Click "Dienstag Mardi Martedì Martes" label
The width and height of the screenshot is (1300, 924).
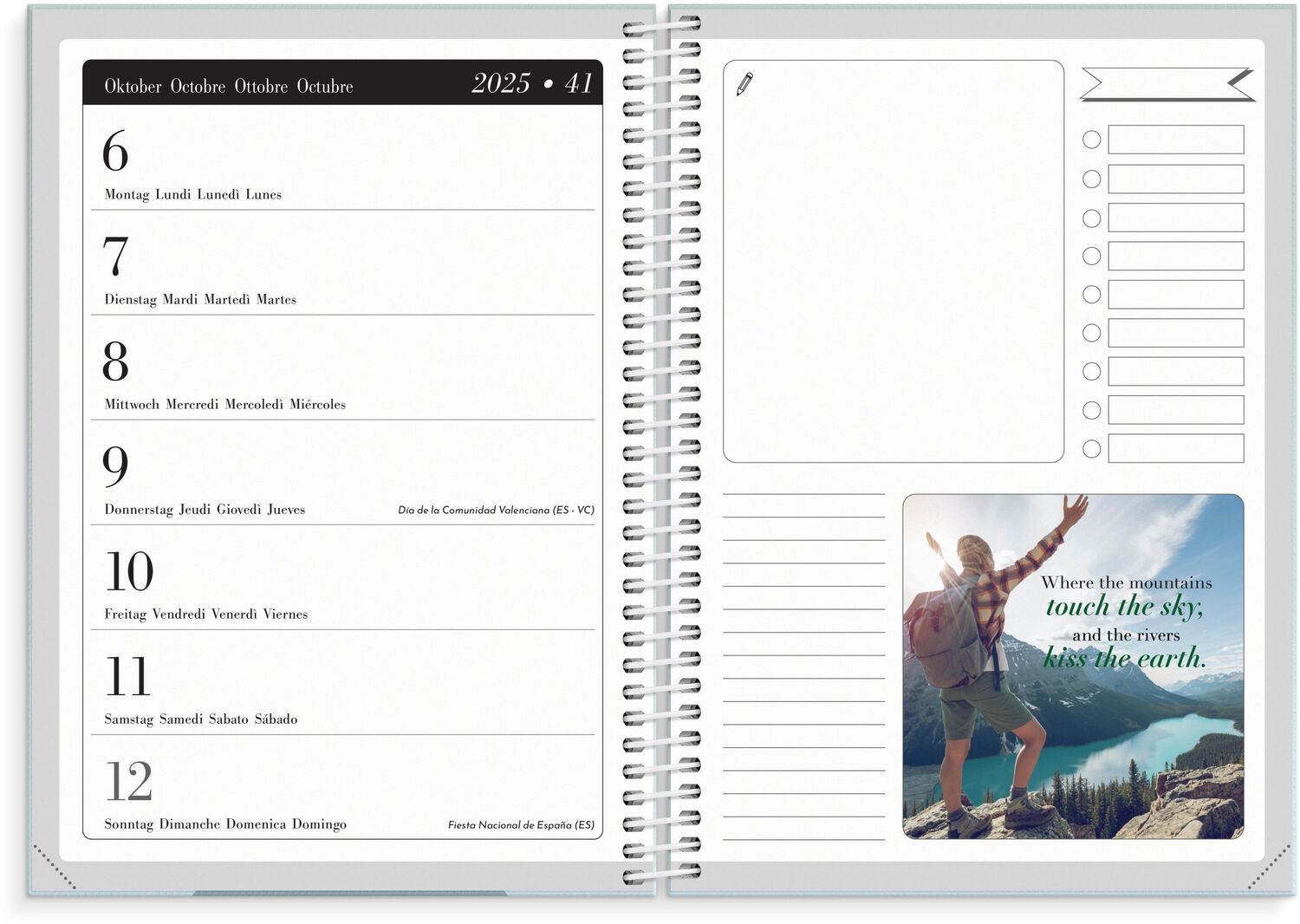200,299
